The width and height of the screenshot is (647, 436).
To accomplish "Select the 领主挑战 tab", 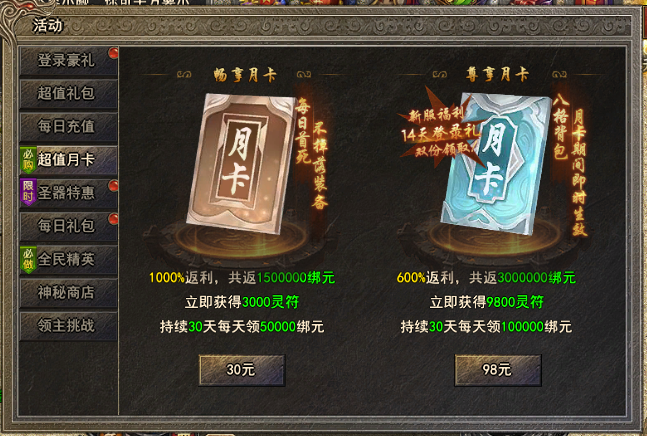I will tap(68, 326).
